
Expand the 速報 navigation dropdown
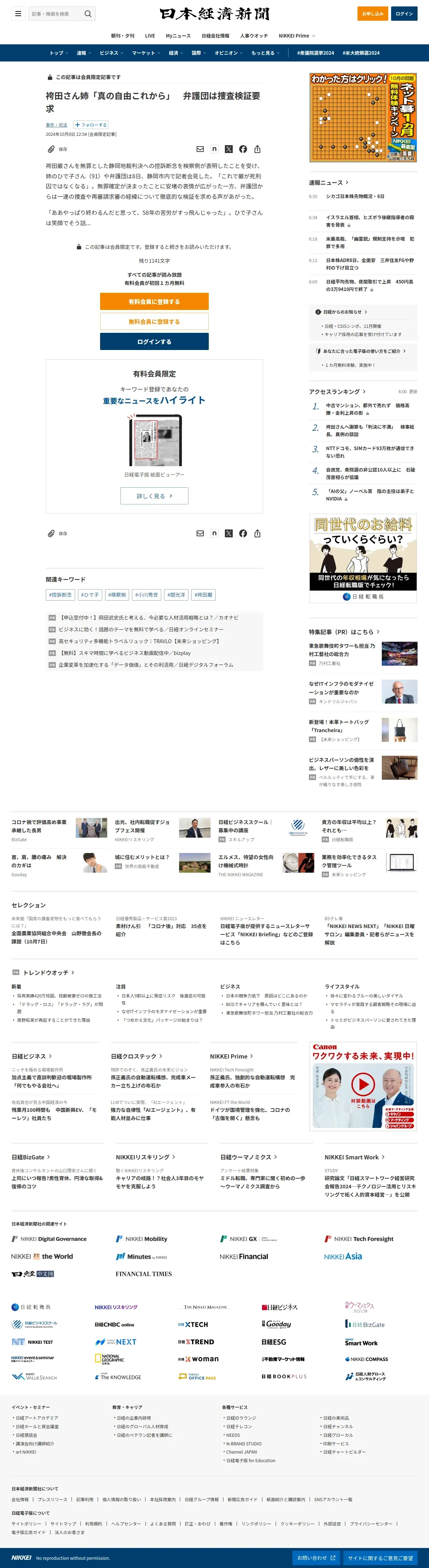click(x=84, y=53)
